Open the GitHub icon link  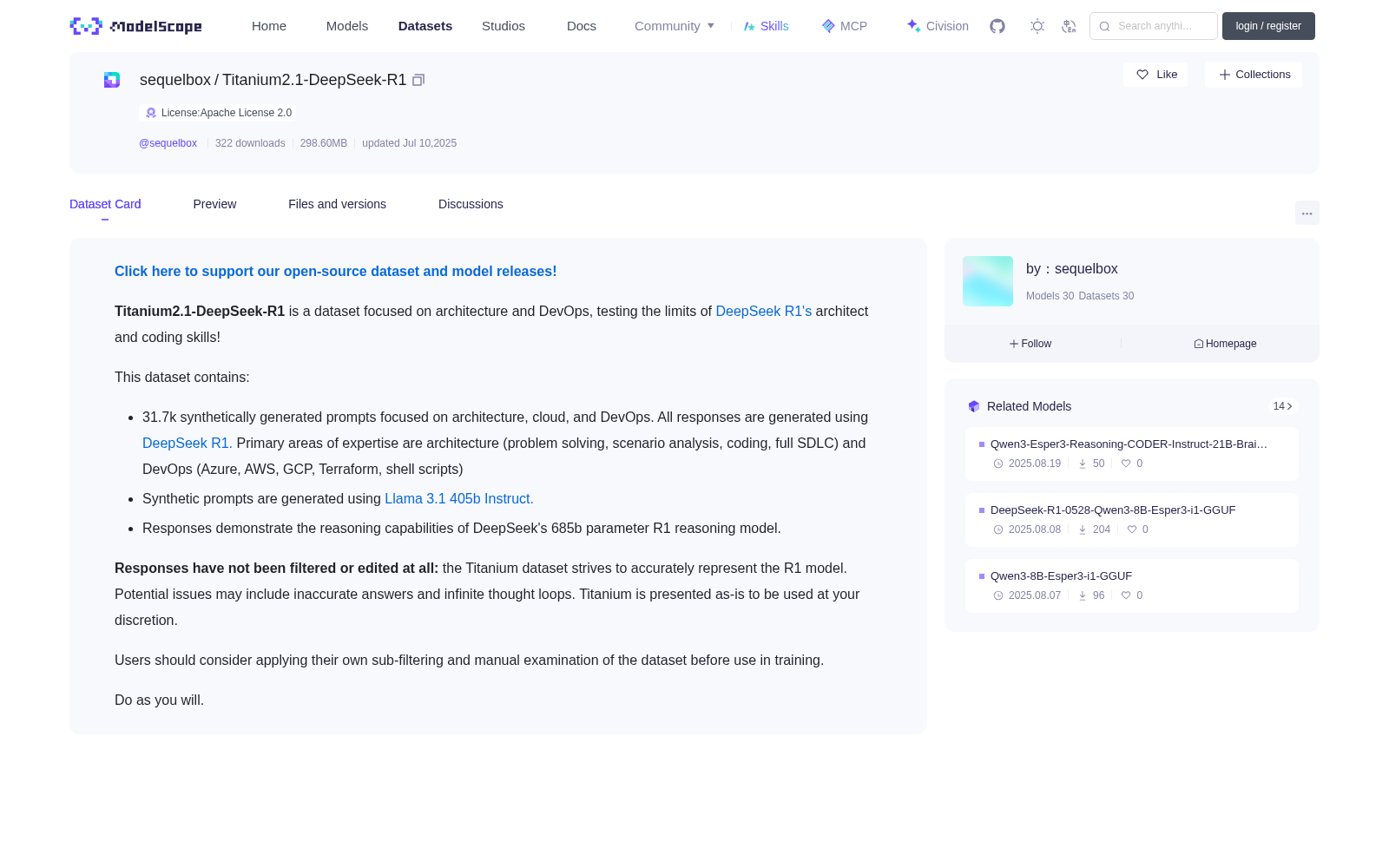coord(997,26)
